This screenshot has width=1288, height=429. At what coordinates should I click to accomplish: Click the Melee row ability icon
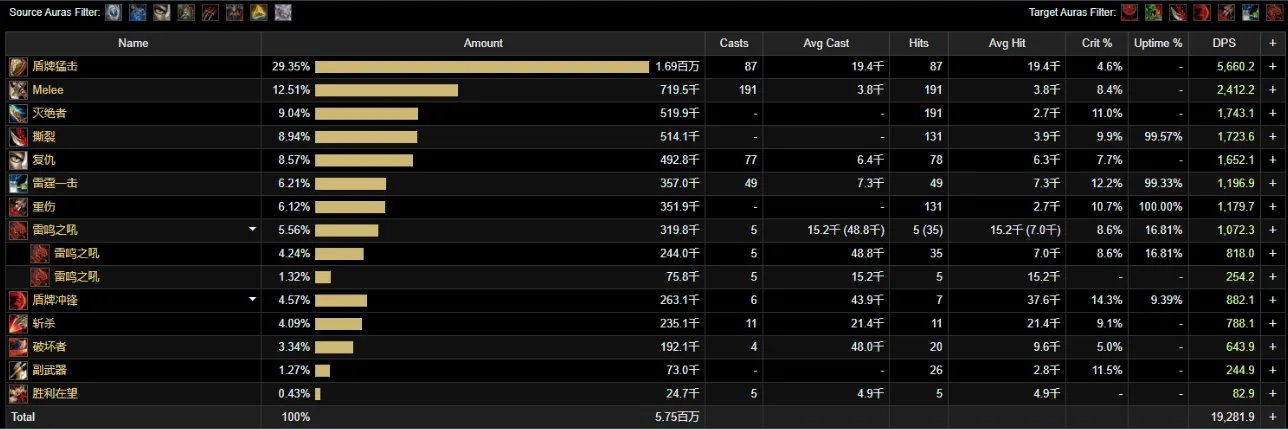[18, 90]
